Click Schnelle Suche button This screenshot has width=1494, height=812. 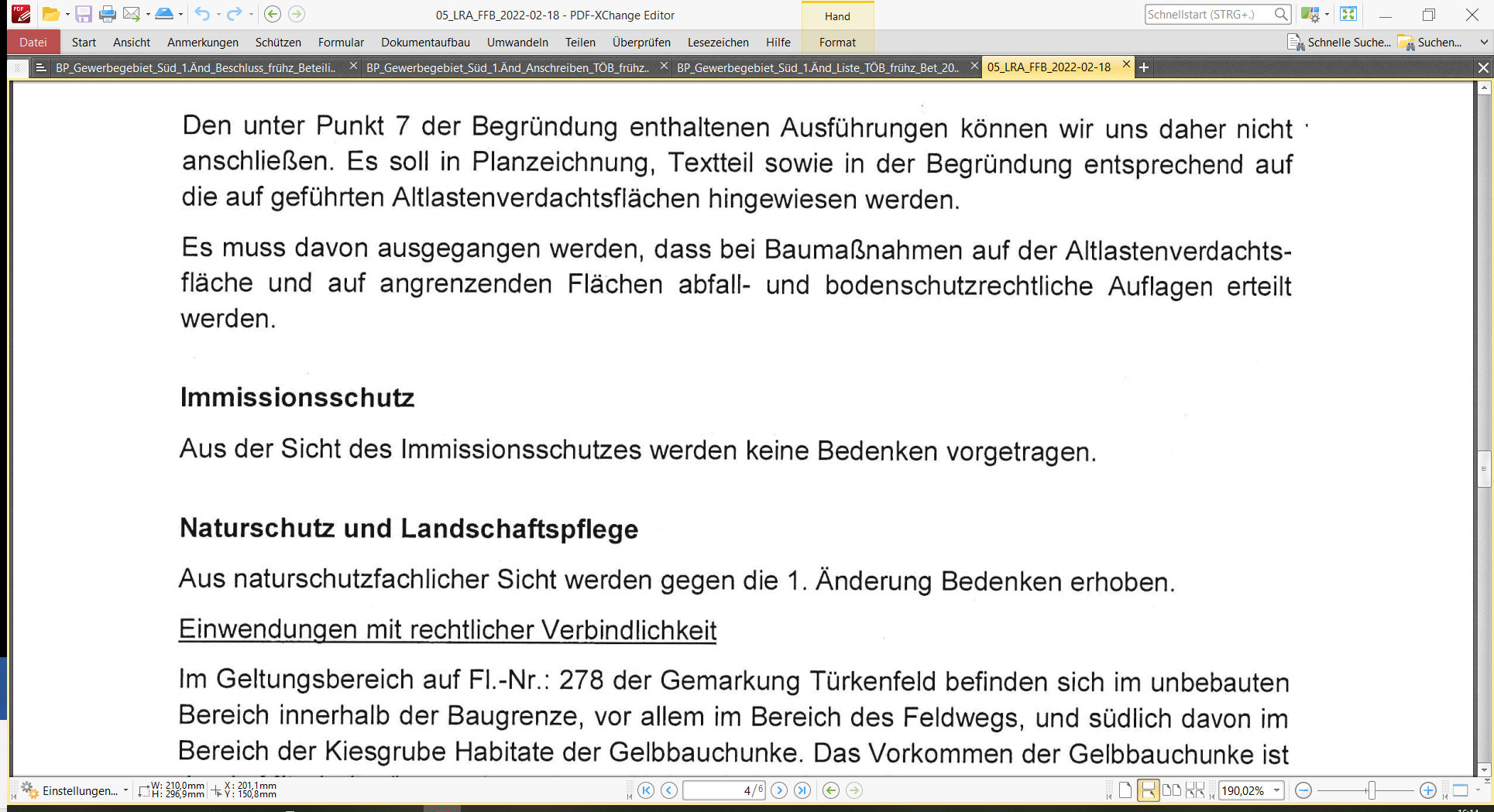[x=1339, y=43]
